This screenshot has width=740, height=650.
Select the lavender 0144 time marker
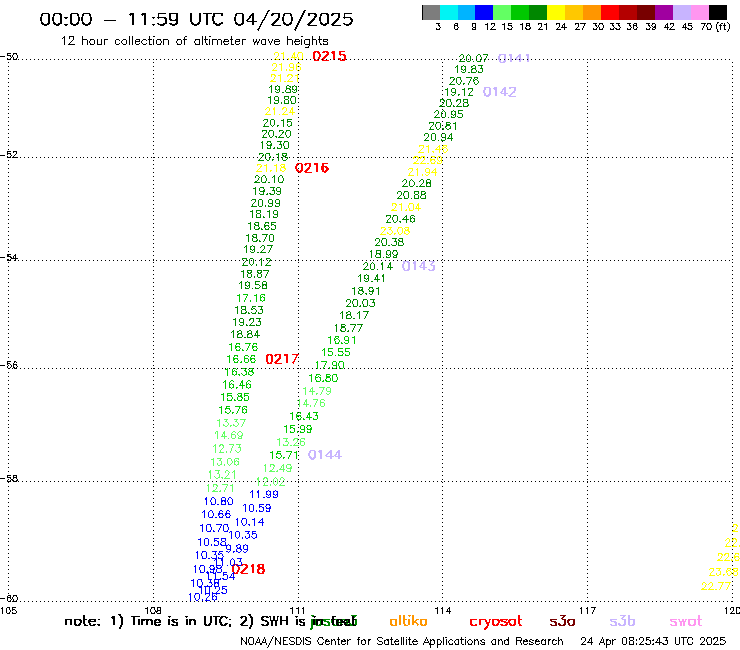pyautogui.click(x=325, y=455)
